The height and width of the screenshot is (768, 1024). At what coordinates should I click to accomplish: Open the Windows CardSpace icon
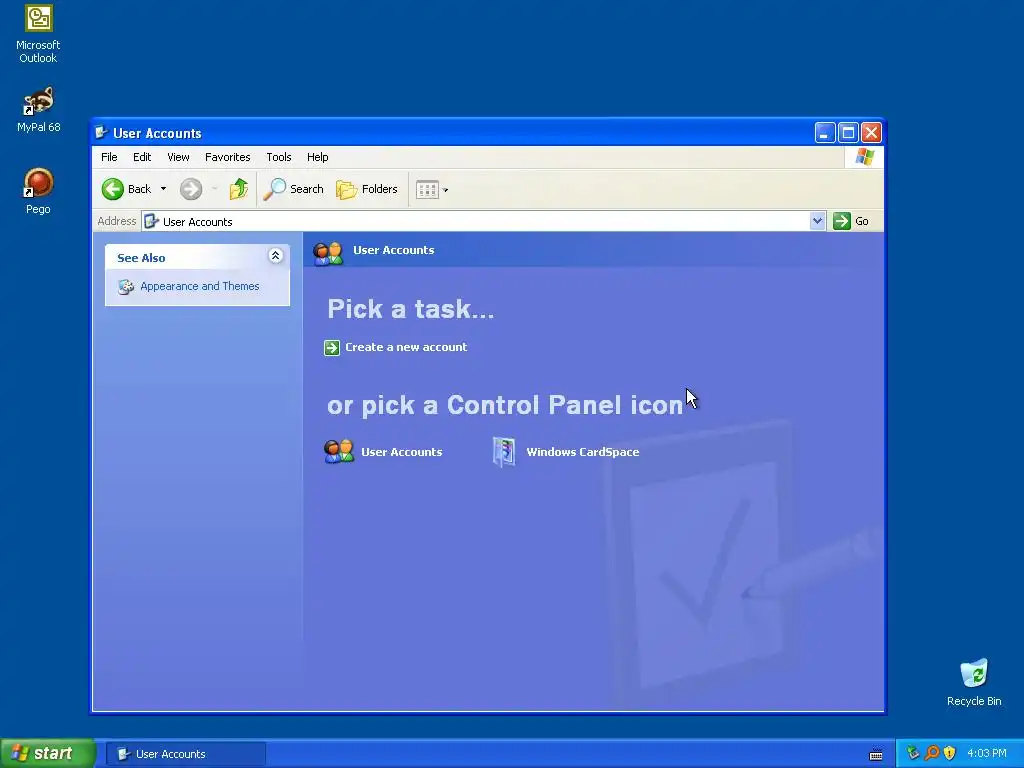point(504,452)
